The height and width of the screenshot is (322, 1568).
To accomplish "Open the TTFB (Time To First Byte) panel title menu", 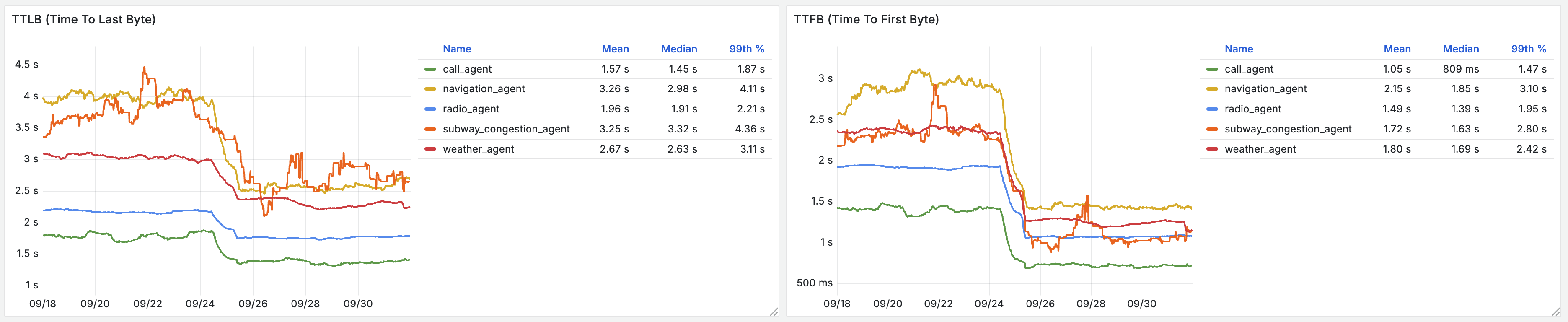I will click(x=866, y=19).
